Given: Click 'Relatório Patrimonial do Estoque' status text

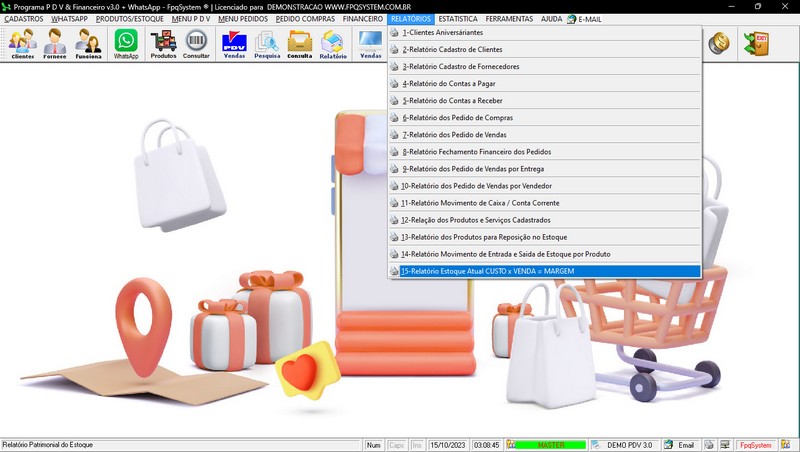Looking at the screenshot, I should click(x=47, y=445).
